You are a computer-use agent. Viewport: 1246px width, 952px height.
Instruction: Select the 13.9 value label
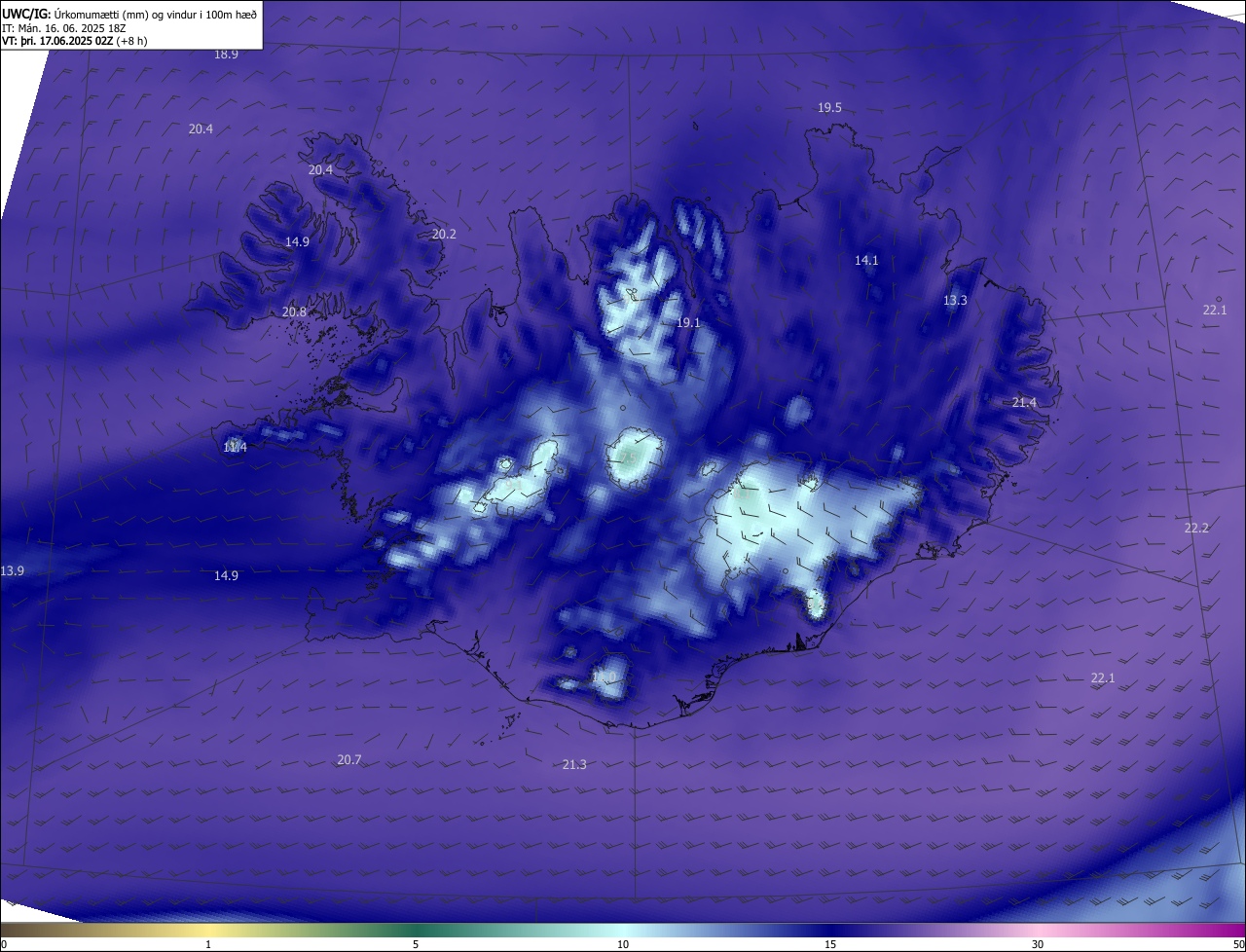coord(13,570)
